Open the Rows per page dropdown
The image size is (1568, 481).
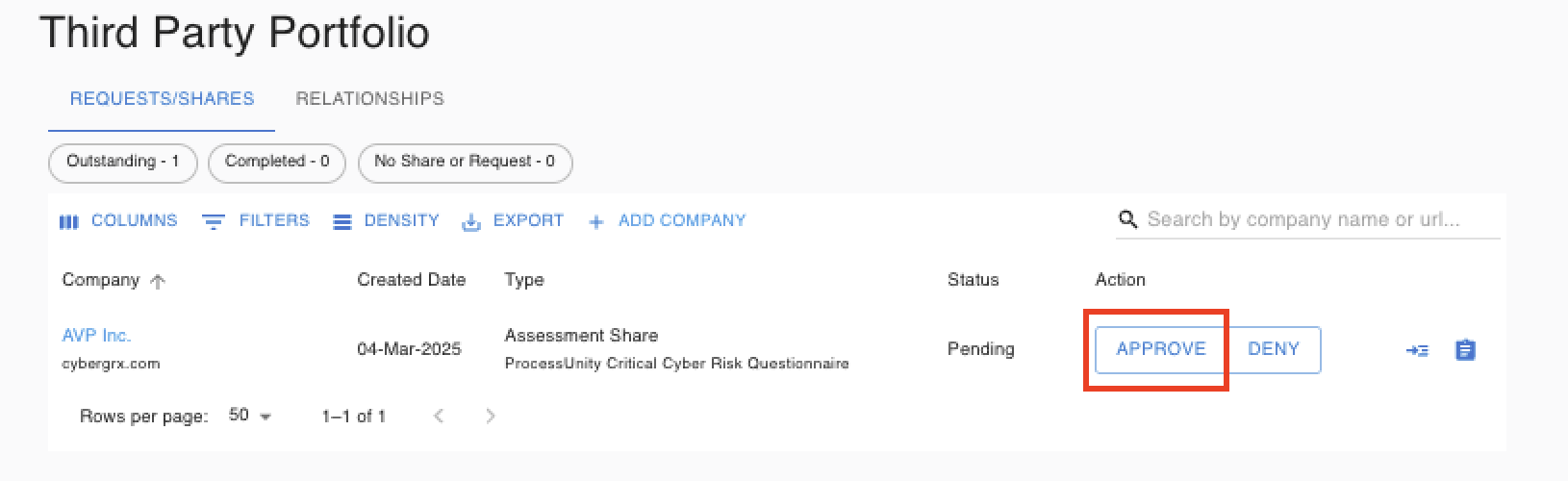[250, 416]
